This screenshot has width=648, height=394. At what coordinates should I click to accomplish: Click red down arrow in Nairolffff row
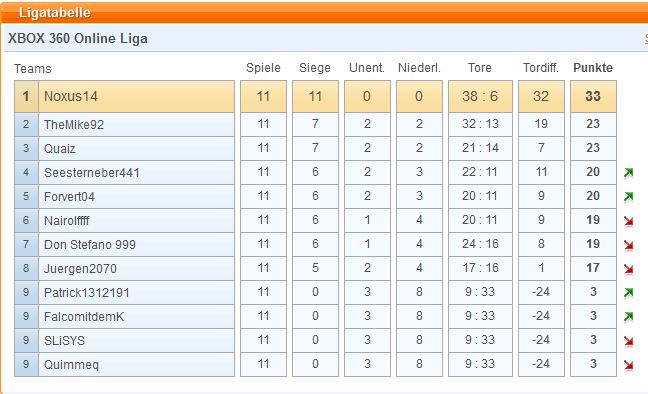click(629, 221)
